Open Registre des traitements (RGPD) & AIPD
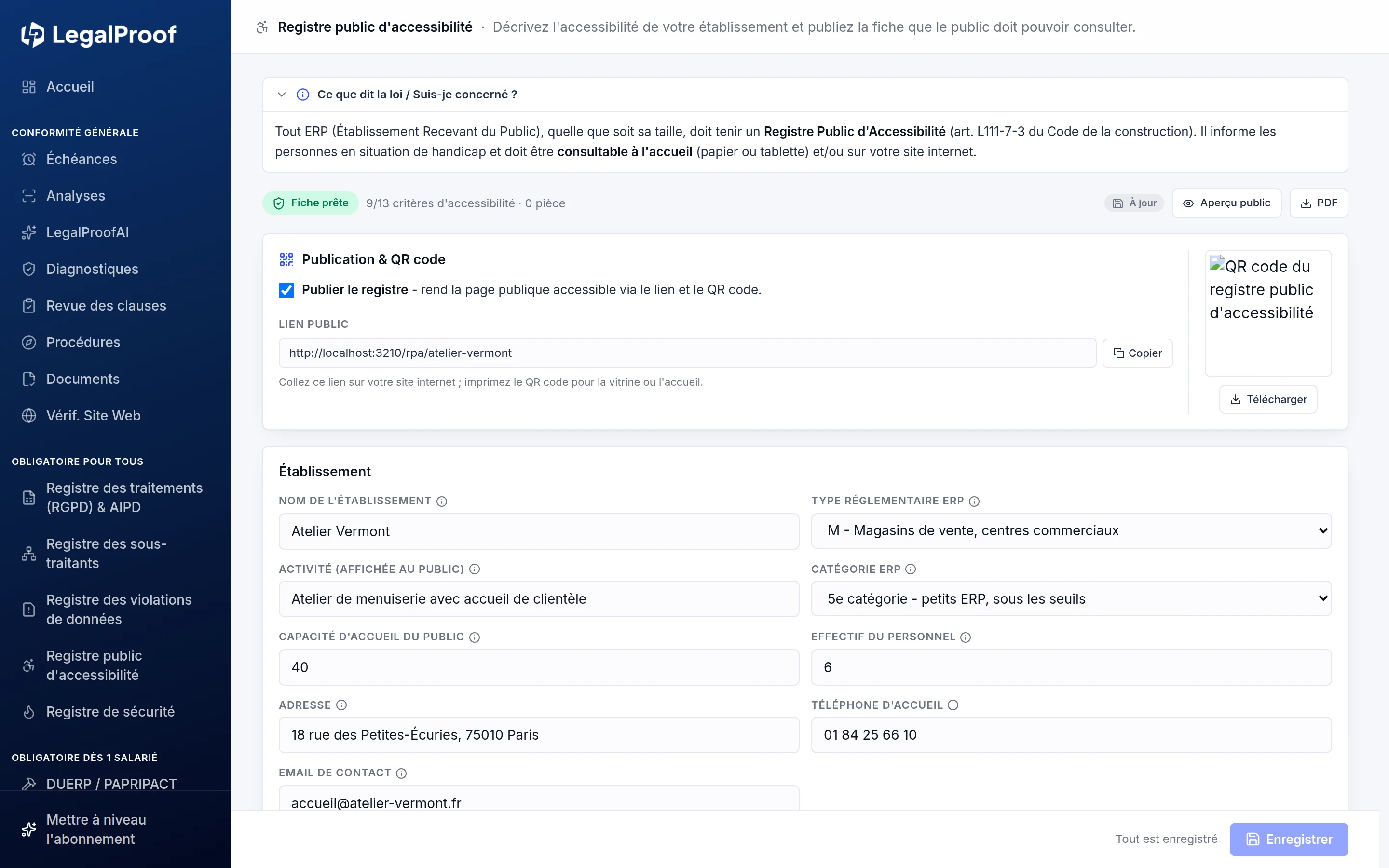The height and width of the screenshot is (868, 1389). coord(115,498)
